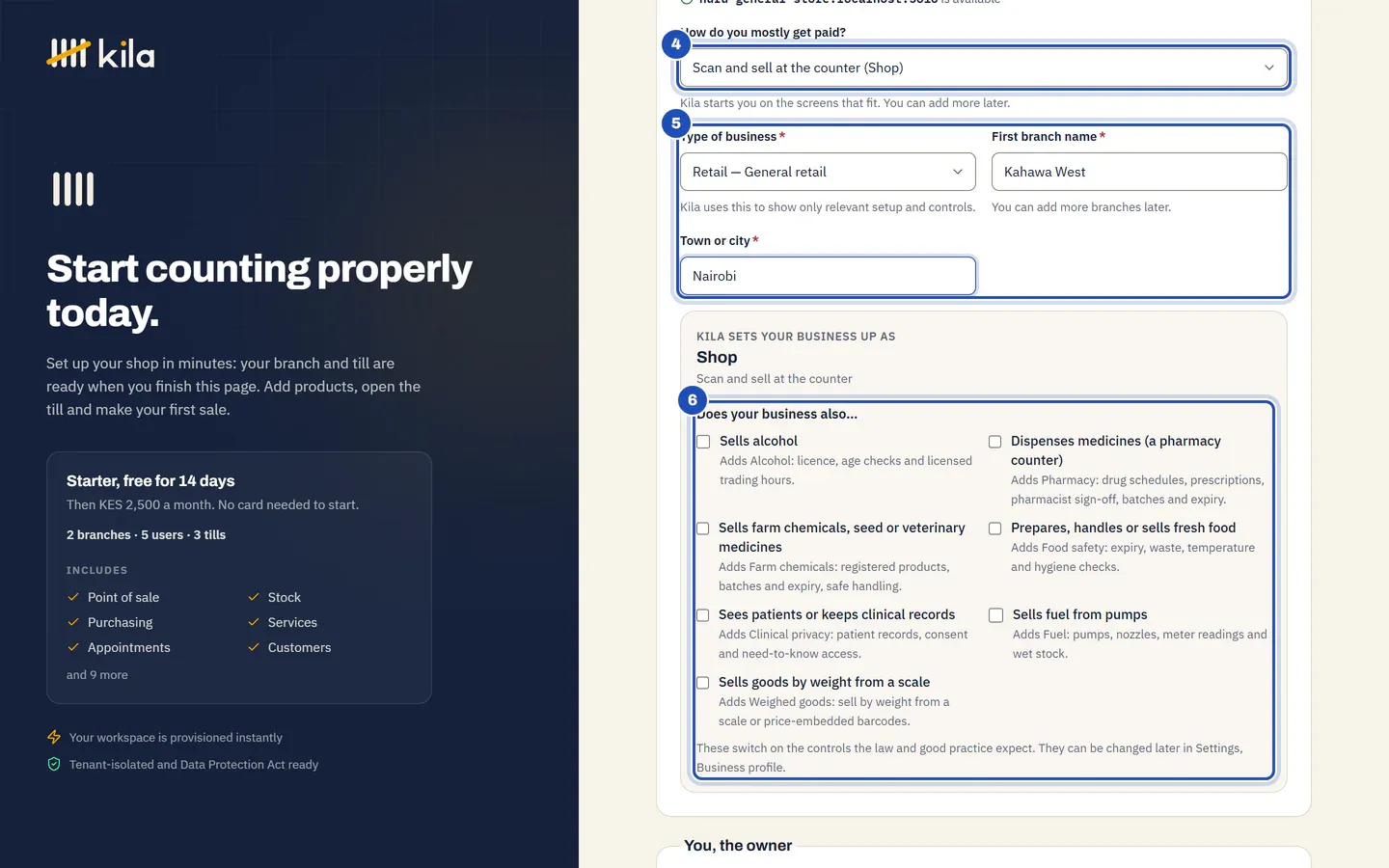
Task: Click the checkmark next to Customers
Action: (x=254, y=647)
